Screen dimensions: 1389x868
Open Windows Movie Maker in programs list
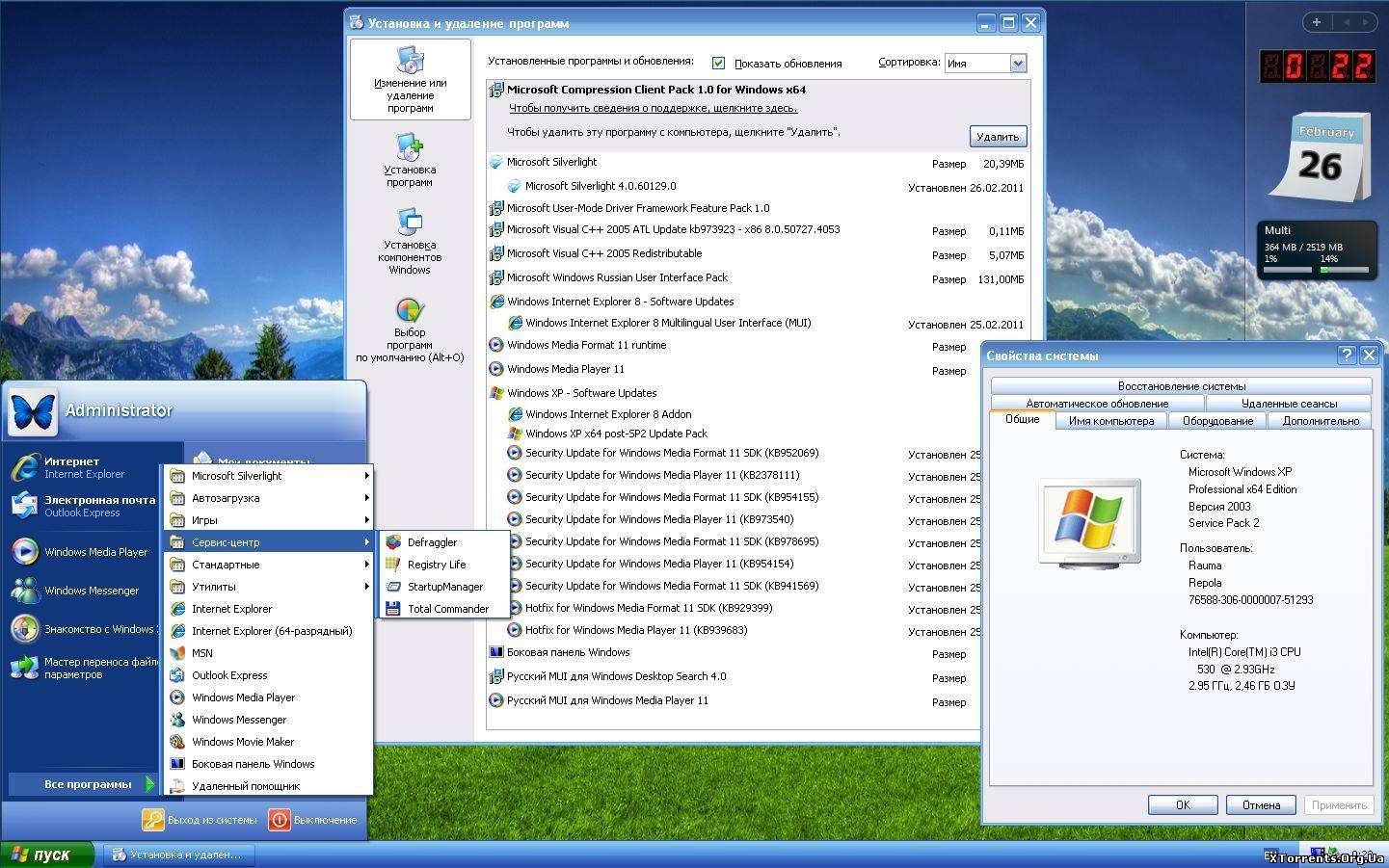[269, 742]
